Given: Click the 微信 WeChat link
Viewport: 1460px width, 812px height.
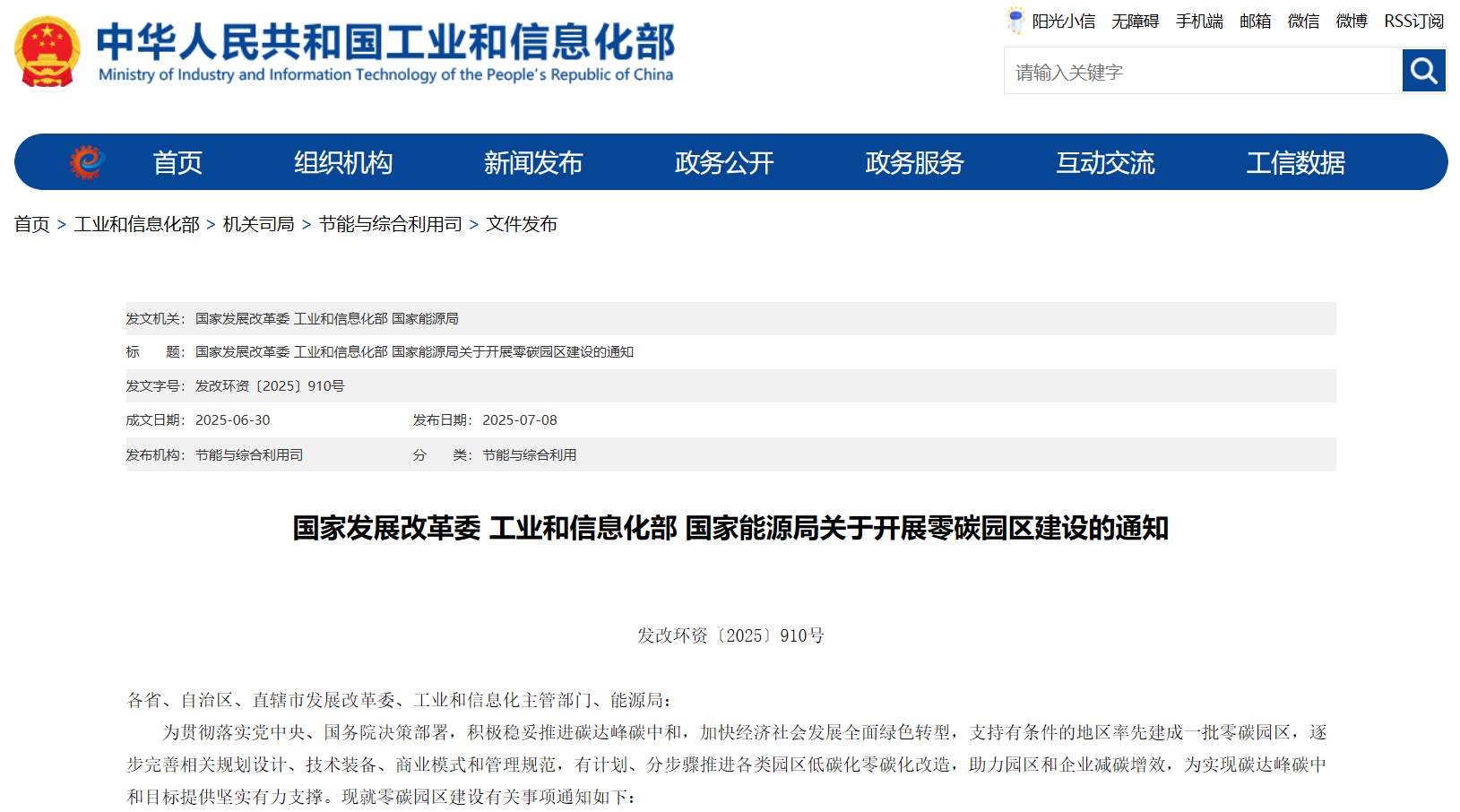Looking at the screenshot, I should point(1302,21).
